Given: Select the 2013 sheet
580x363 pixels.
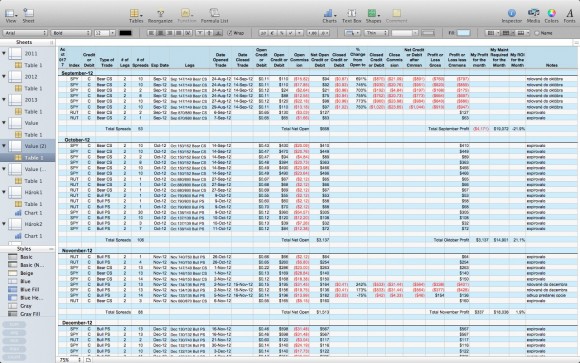Looking at the screenshot, I should [28, 100].
